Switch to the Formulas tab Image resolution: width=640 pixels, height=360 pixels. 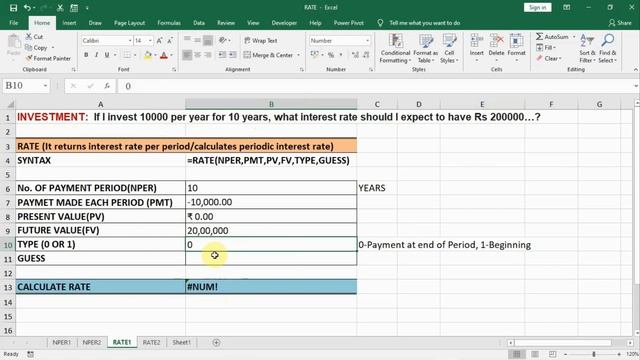pyautogui.click(x=169, y=23)
